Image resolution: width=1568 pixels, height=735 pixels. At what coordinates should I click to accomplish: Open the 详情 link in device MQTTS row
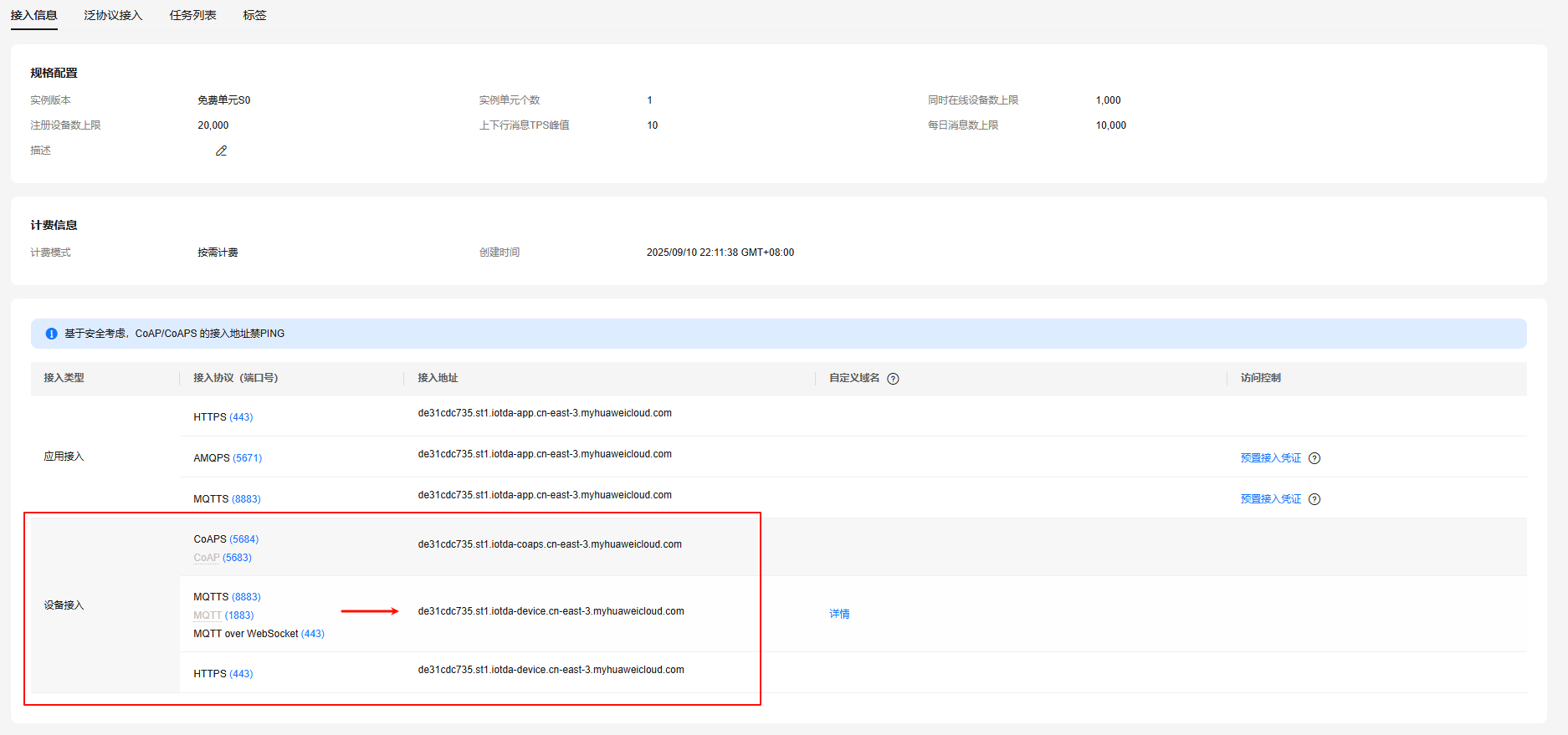839,614
